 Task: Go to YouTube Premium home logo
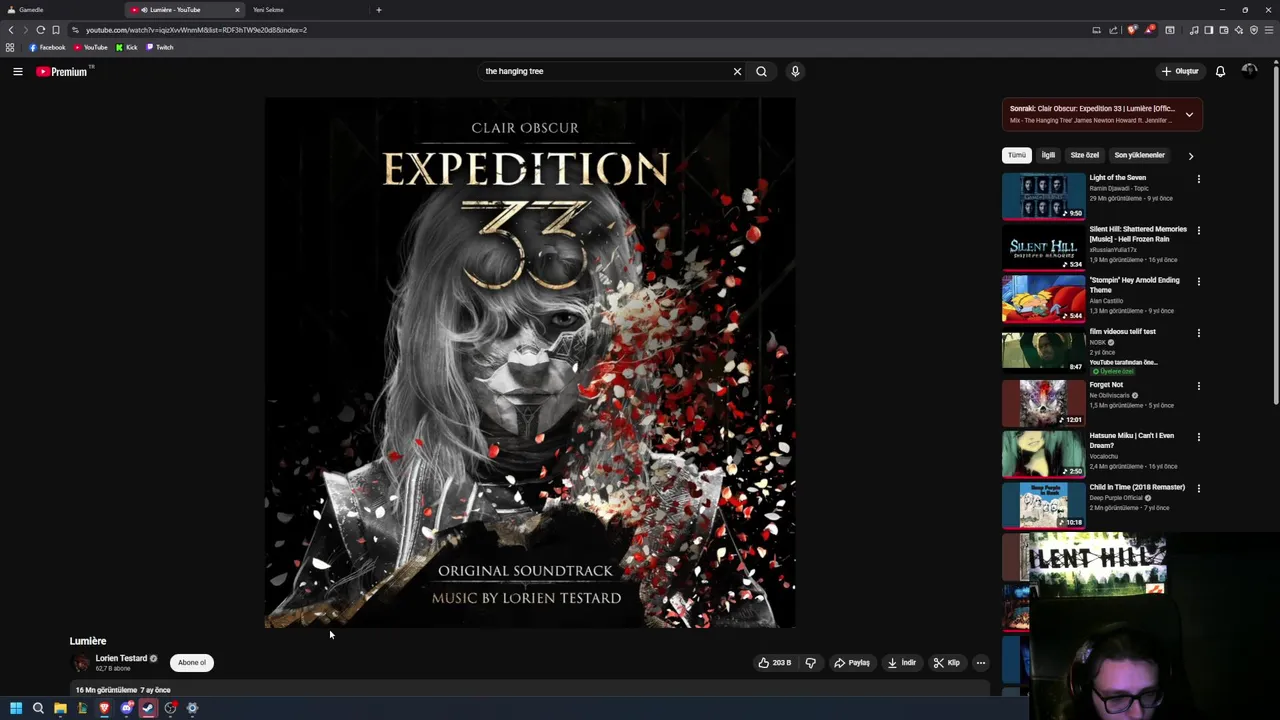(64, 71)
